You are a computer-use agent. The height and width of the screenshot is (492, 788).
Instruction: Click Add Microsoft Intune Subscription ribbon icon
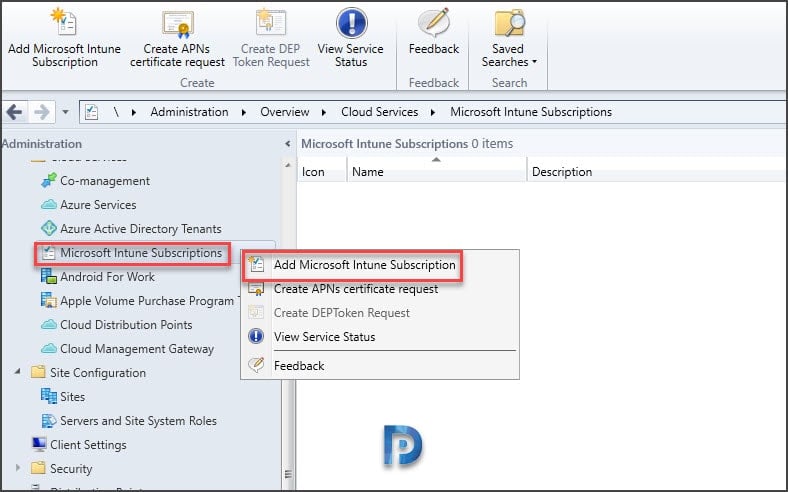pos(64,22)
